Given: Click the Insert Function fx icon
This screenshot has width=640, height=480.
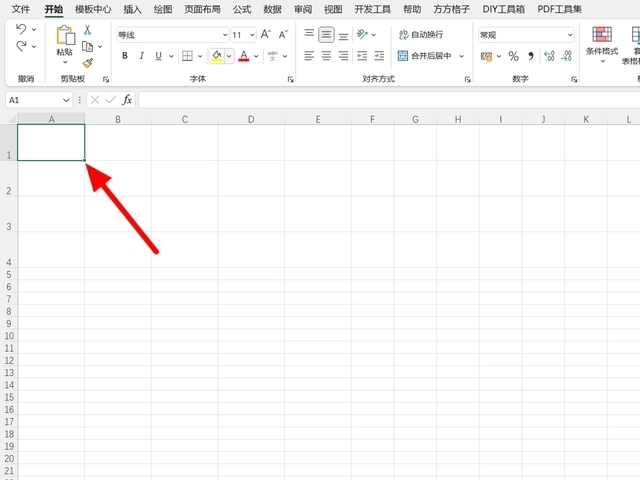Looking at the screenshot, I should coord(127,100).
